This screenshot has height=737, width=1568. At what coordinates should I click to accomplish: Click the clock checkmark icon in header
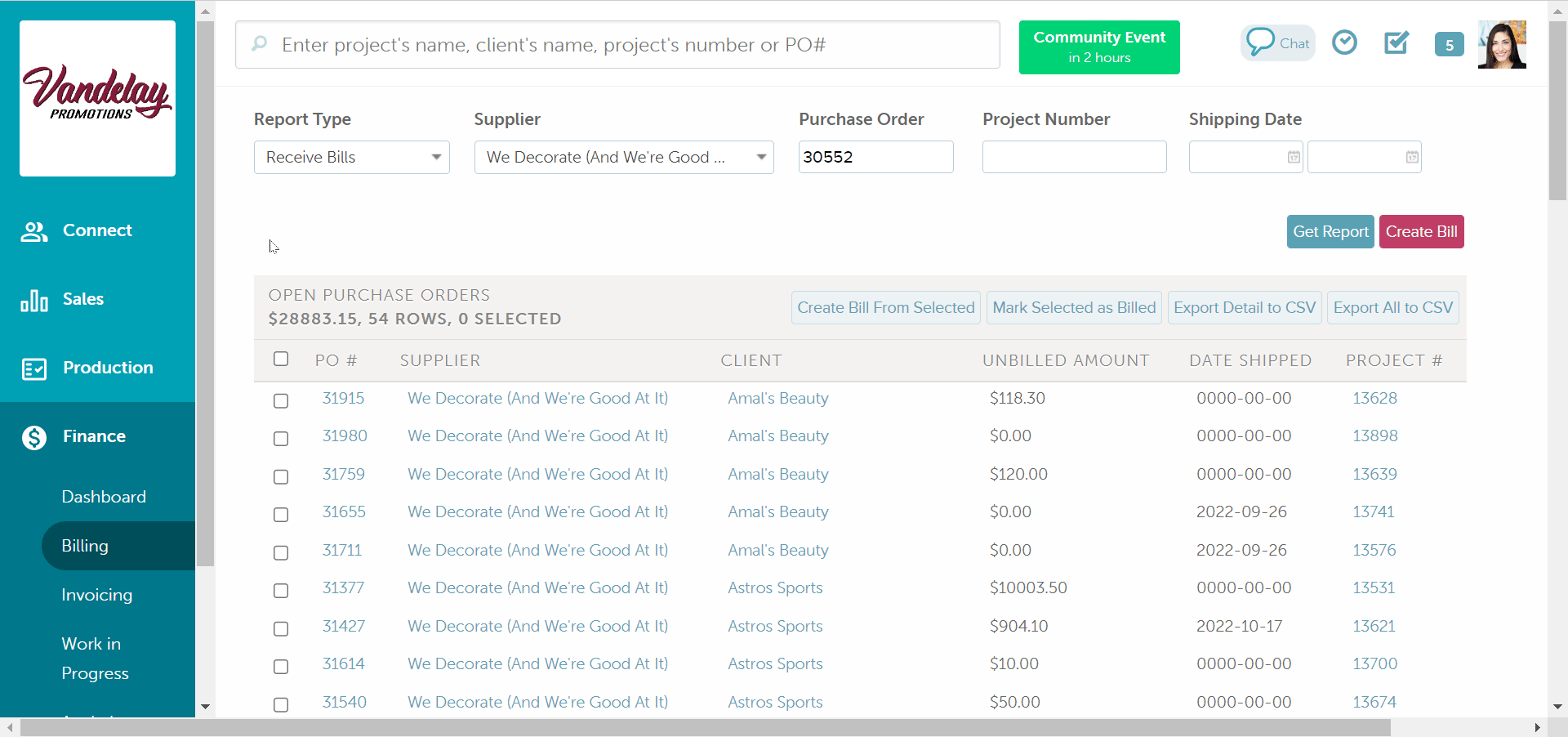click(1344, 42)
